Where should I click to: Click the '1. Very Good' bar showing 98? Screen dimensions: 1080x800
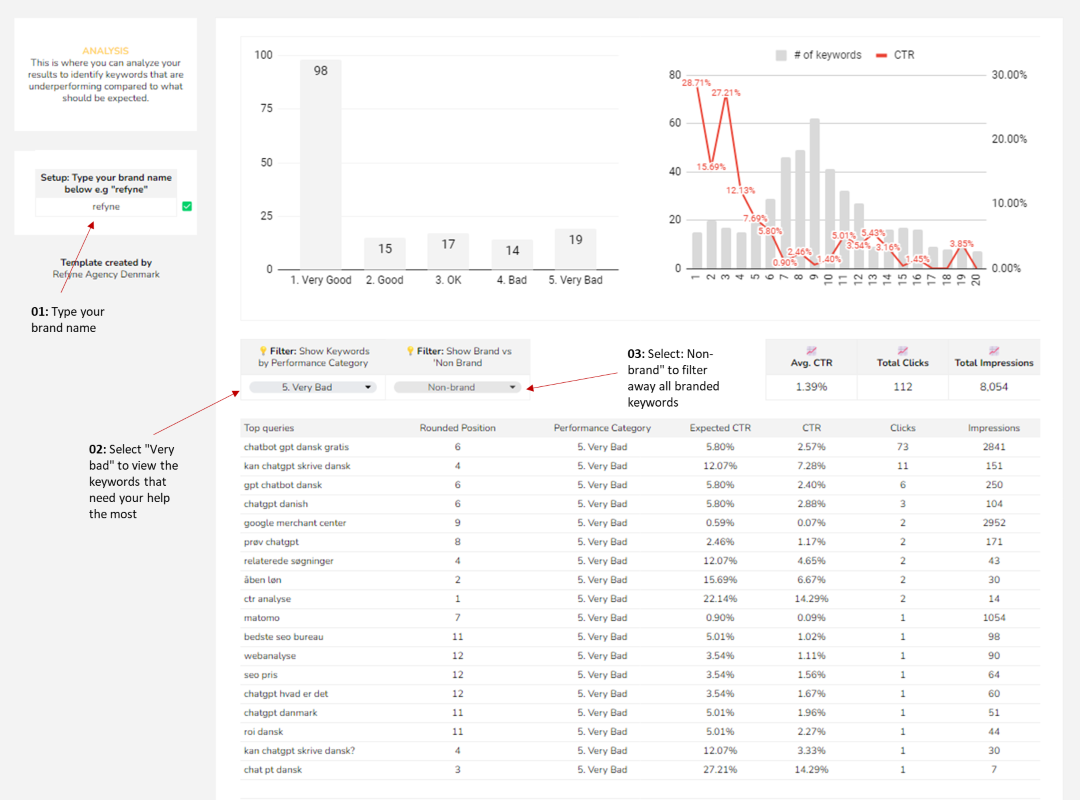click(320, 164)
